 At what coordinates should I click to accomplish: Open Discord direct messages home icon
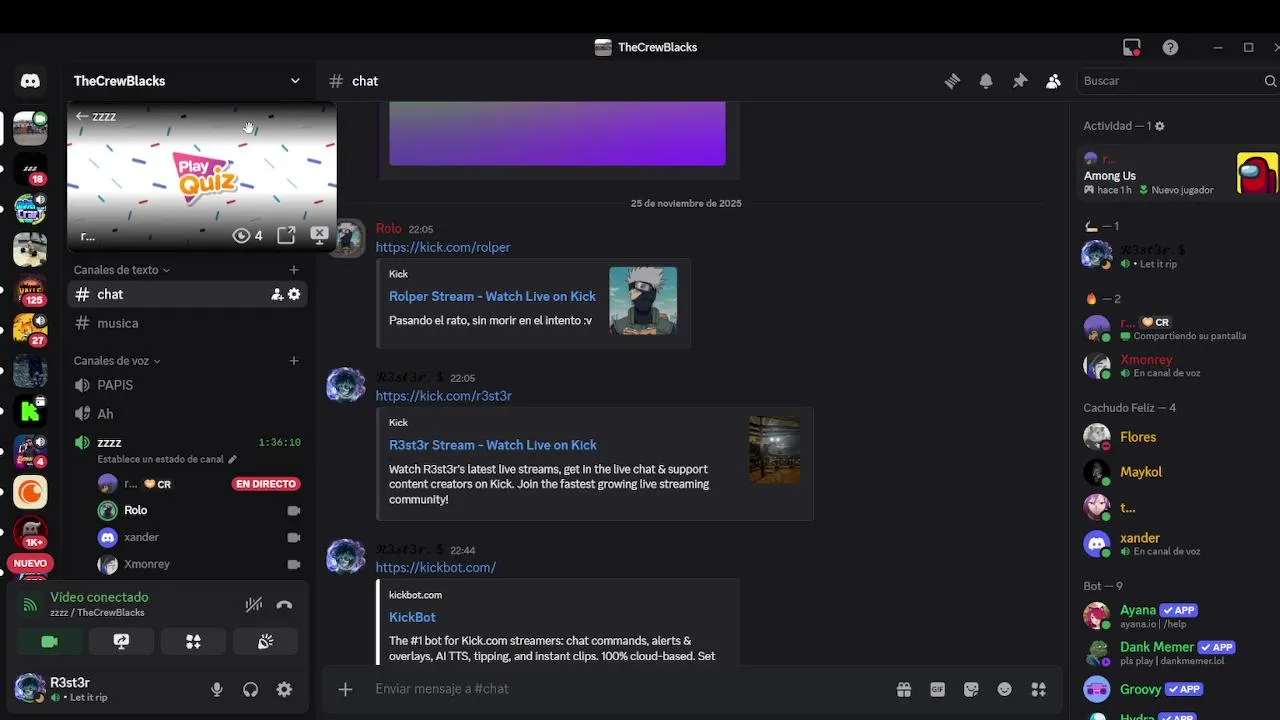(30, 81)
